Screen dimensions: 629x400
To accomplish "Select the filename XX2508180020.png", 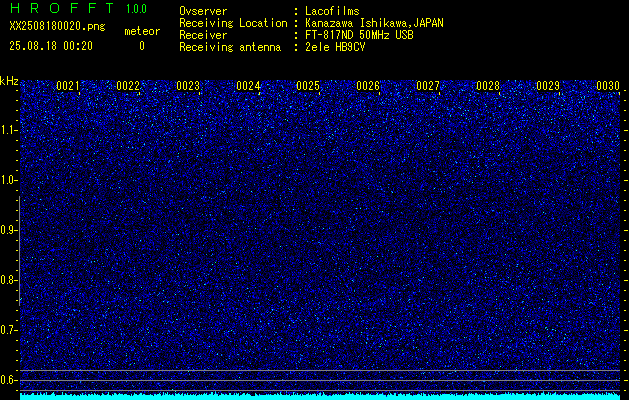I will click(57, 26).
